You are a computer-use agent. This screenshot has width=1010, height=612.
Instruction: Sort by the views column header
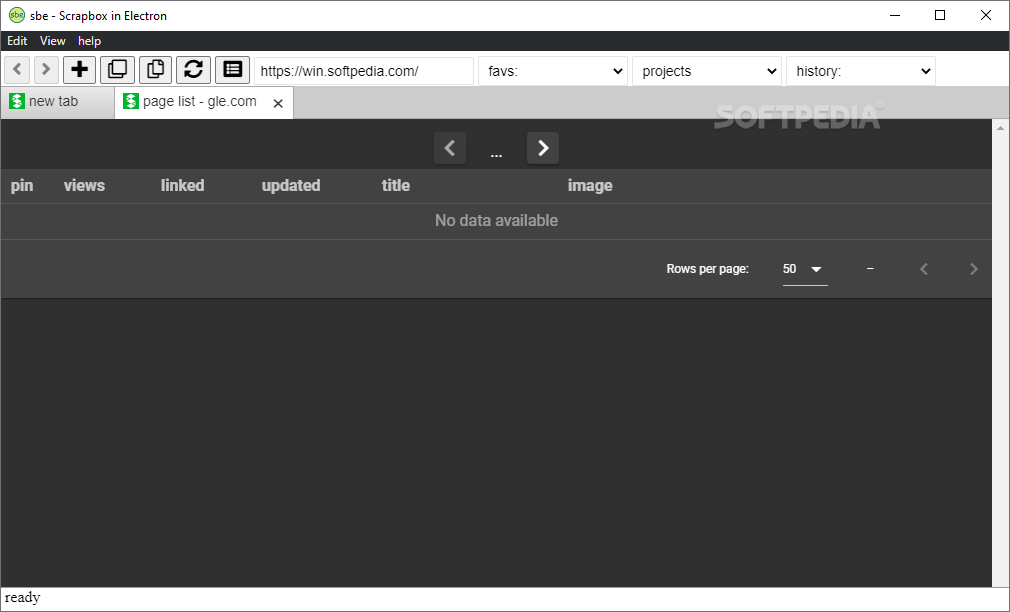coord(84,186)
